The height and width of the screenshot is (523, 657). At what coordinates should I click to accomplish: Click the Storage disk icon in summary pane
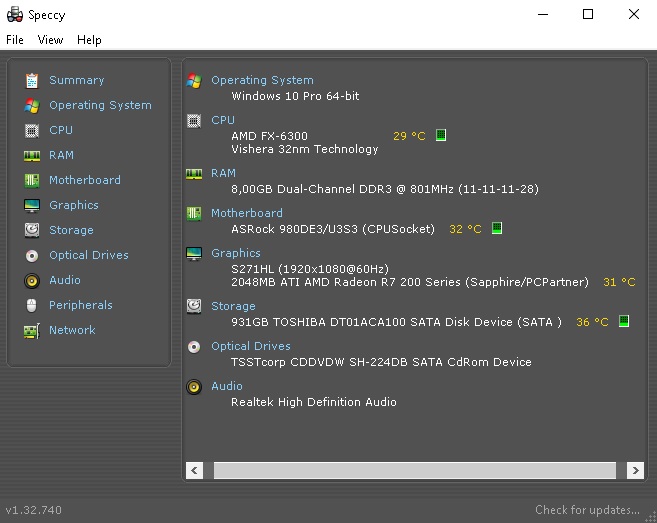coord(194,306)
